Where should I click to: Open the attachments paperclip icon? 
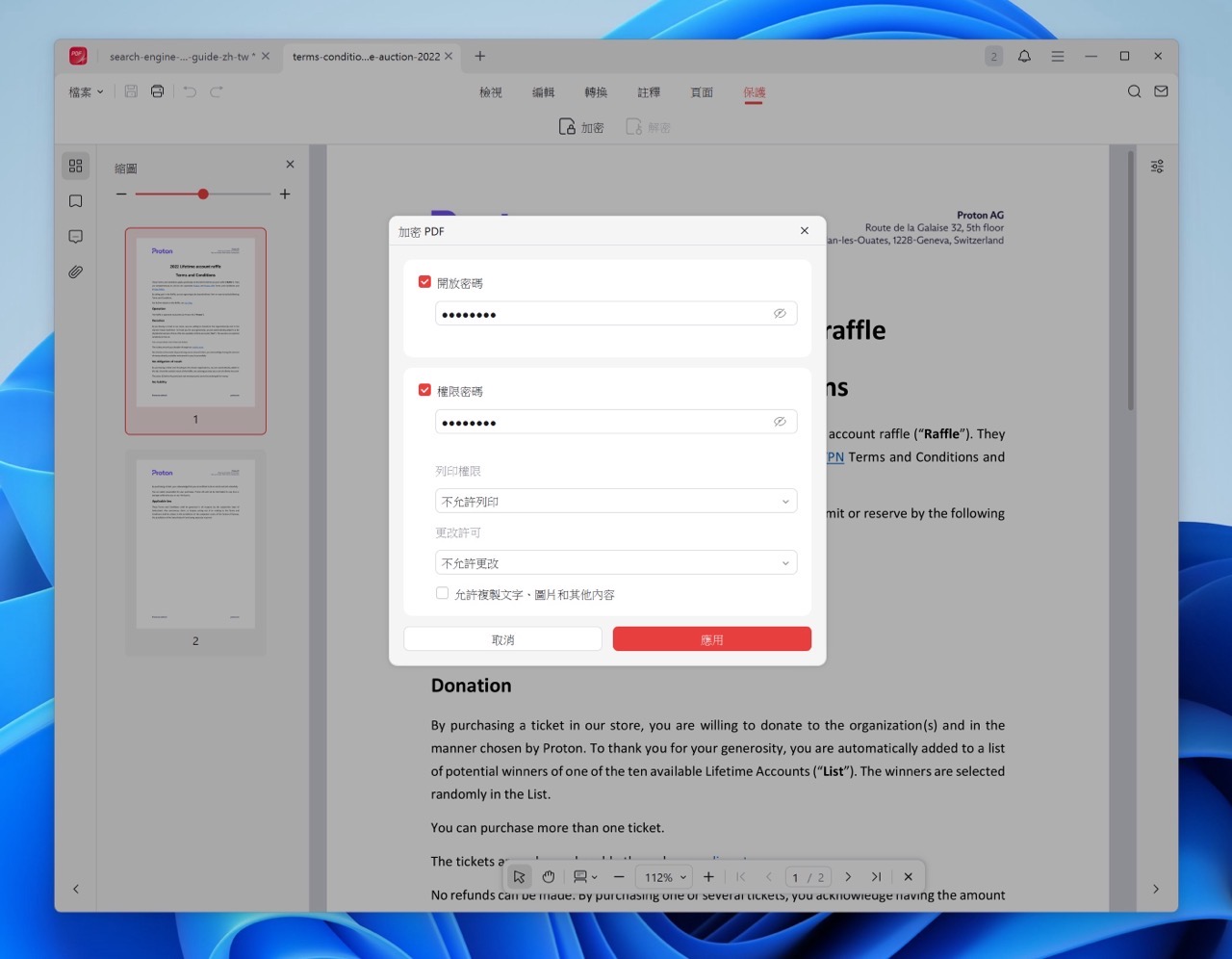(x=76, y=272)
